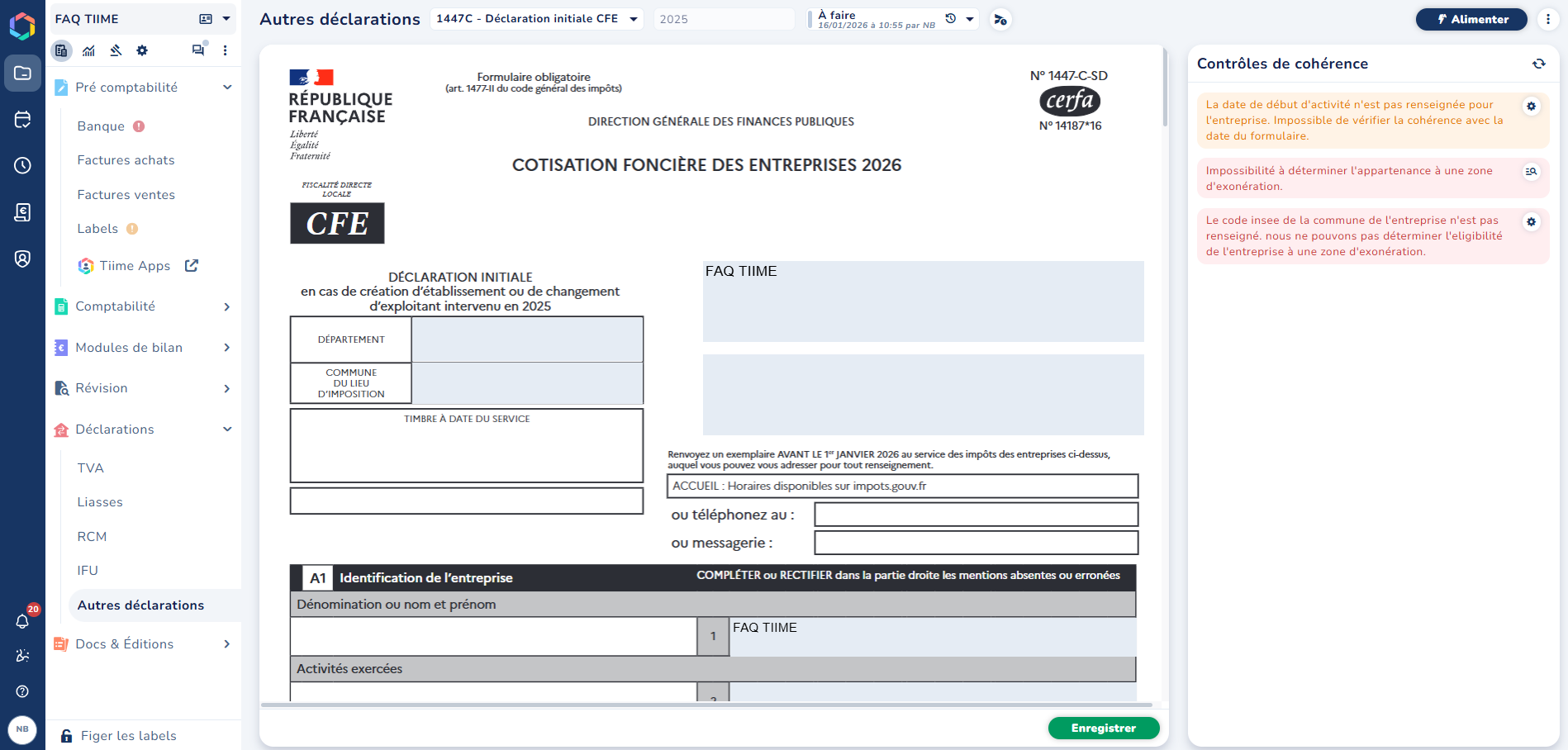This screenshot has height=750, width=1568.
Task: Open the status history clock icon
Action: coord(951,19)
